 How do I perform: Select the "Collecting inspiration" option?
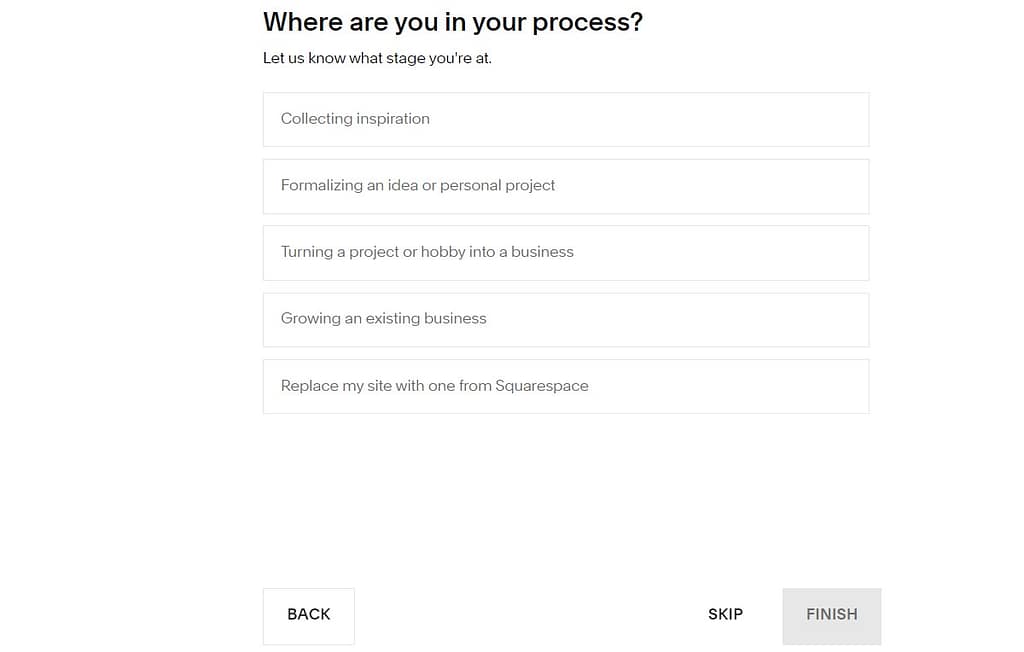(x=565, y=119)
